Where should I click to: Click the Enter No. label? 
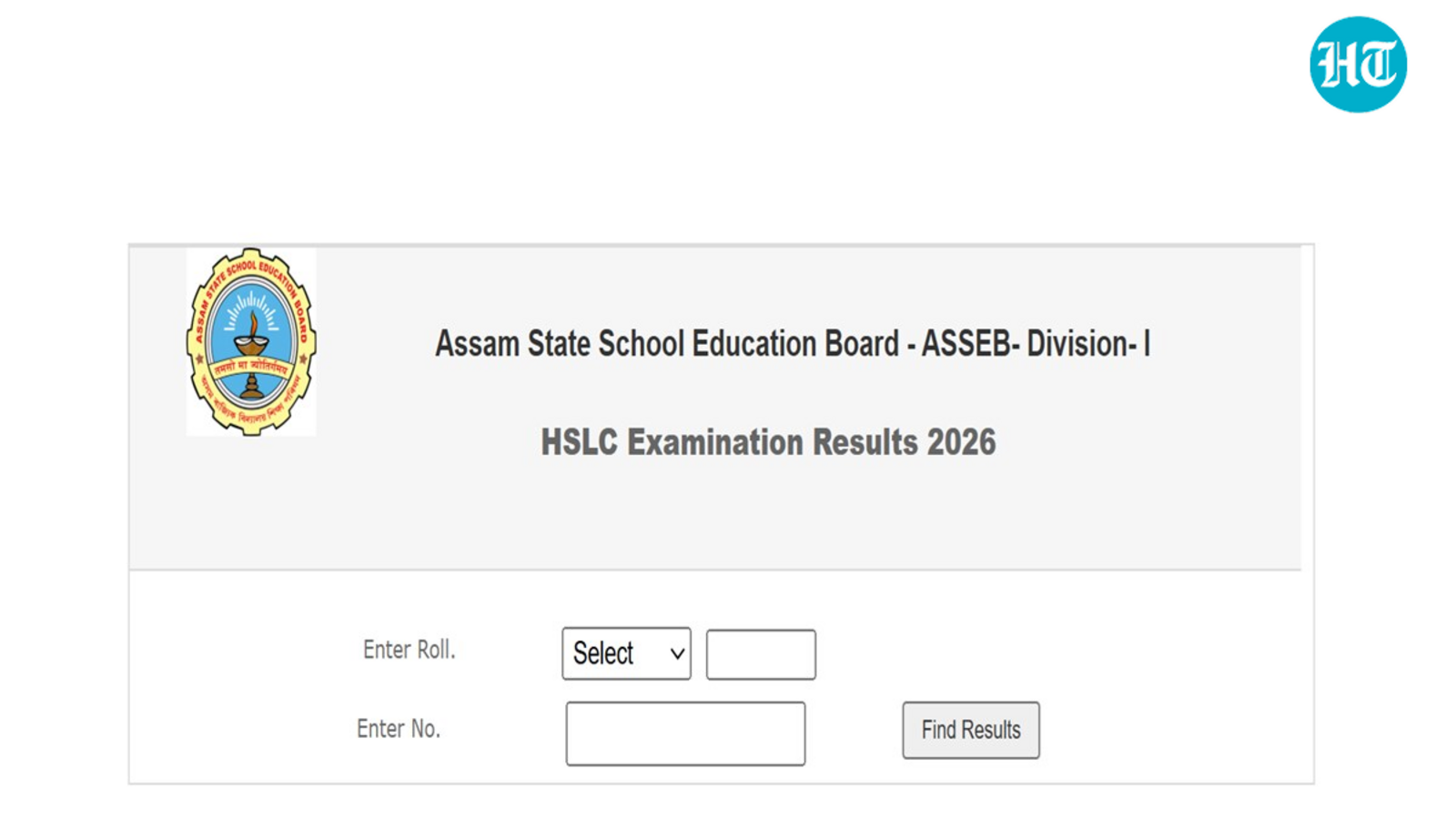tap(399, 728)
